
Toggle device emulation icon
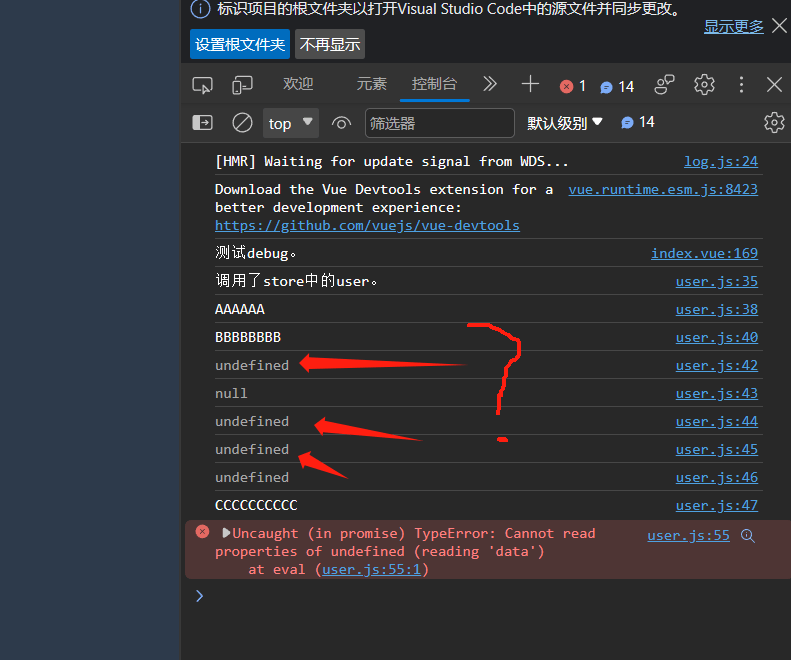pos(242,85)
